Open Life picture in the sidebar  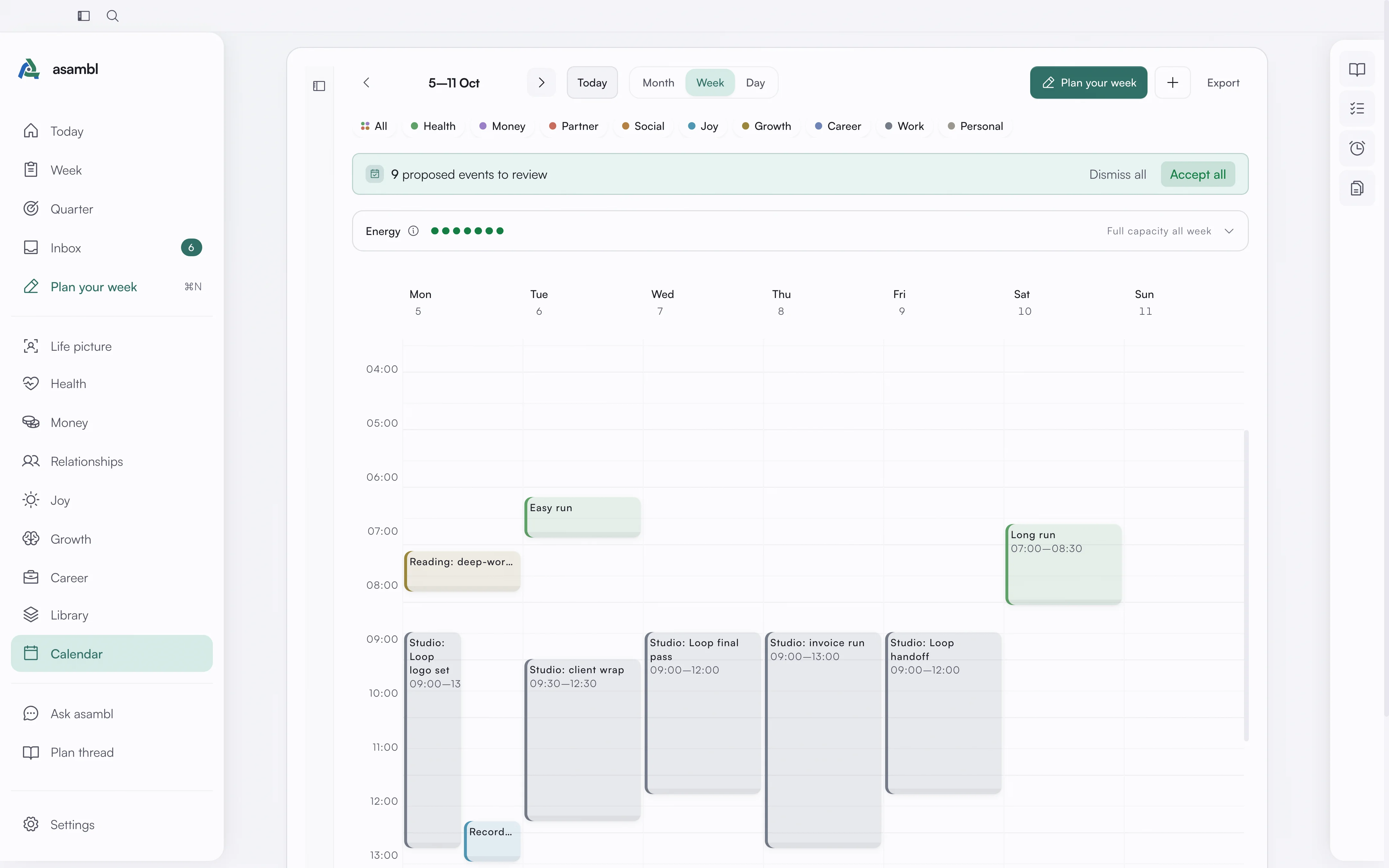pyautogui.click(x=112, y=346)
